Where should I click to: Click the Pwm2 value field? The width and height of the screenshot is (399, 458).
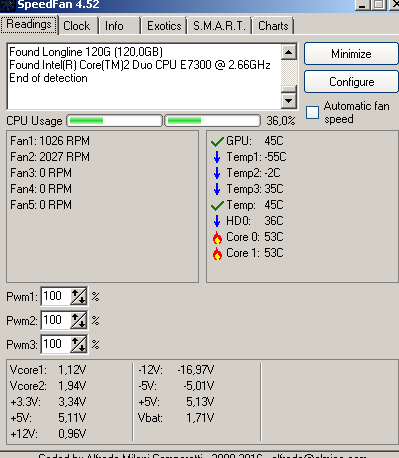click(56, 320)
